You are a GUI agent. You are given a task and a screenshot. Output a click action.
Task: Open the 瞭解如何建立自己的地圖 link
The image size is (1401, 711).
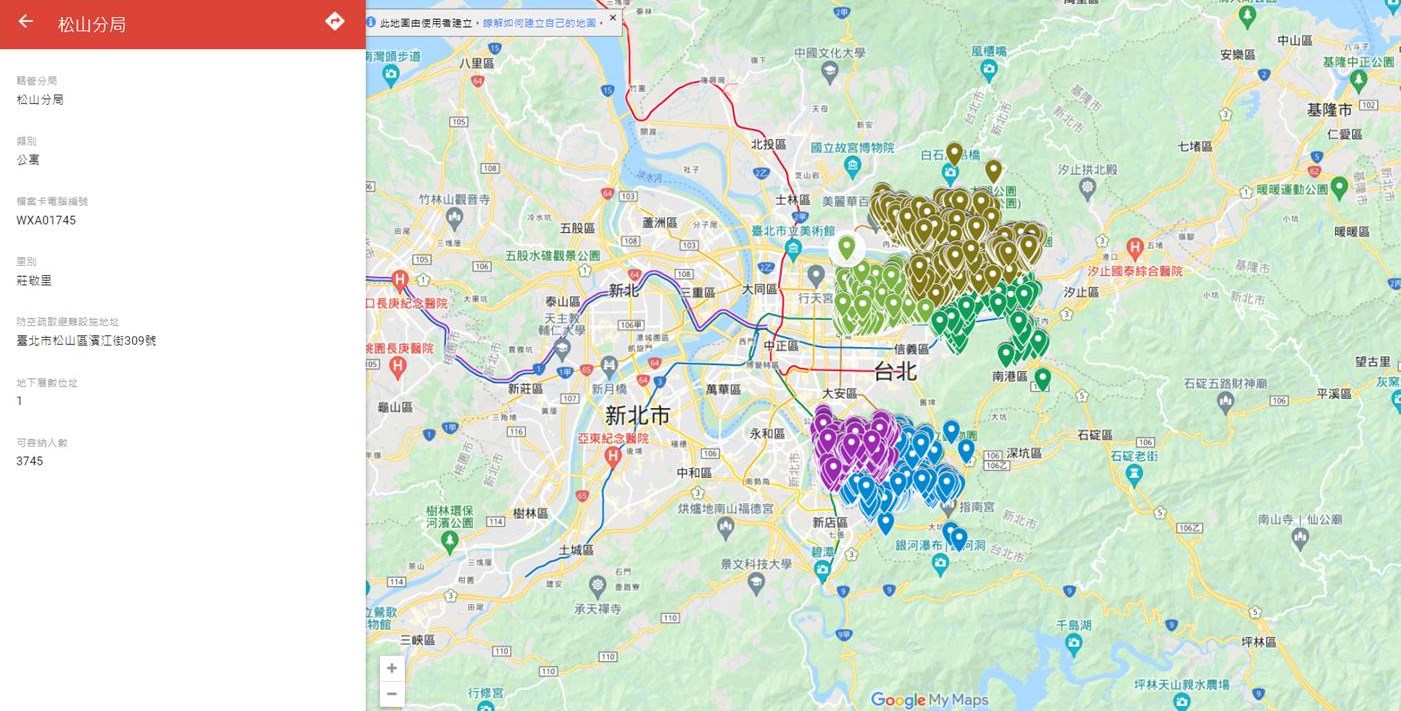click(540, 22)
